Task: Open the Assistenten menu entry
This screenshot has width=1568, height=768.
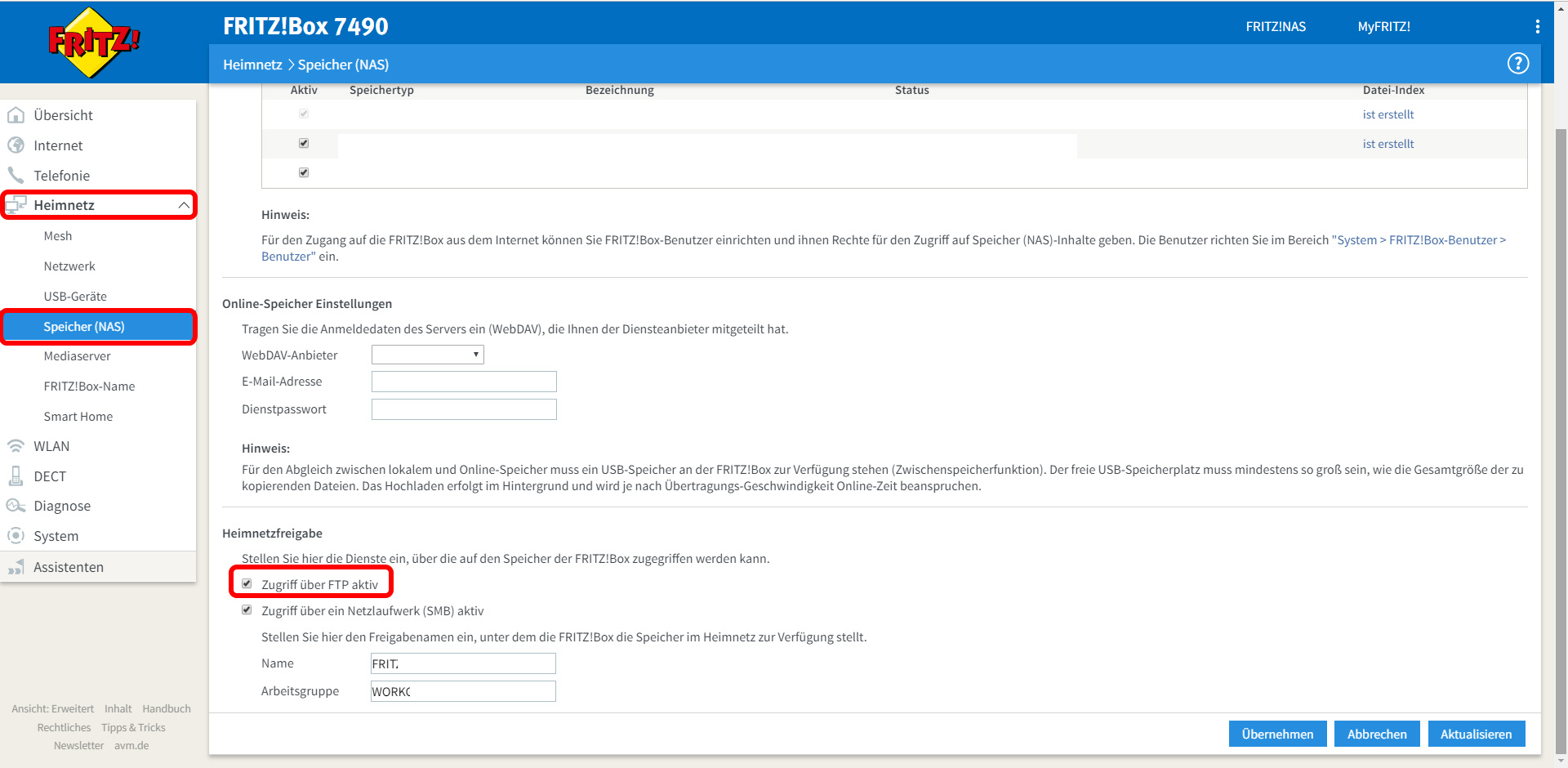Action: point(69,567)
